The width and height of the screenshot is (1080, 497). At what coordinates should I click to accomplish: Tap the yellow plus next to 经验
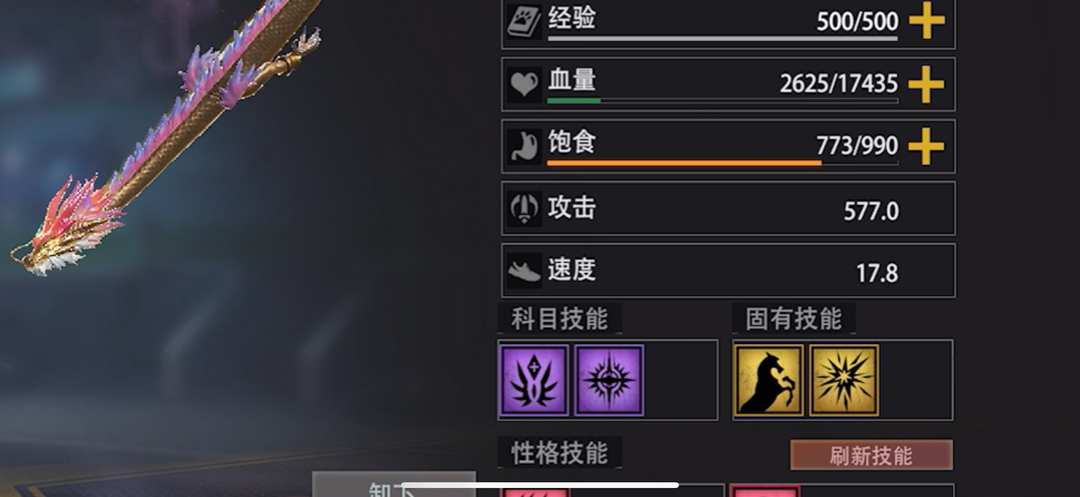[x=926, y=21]
